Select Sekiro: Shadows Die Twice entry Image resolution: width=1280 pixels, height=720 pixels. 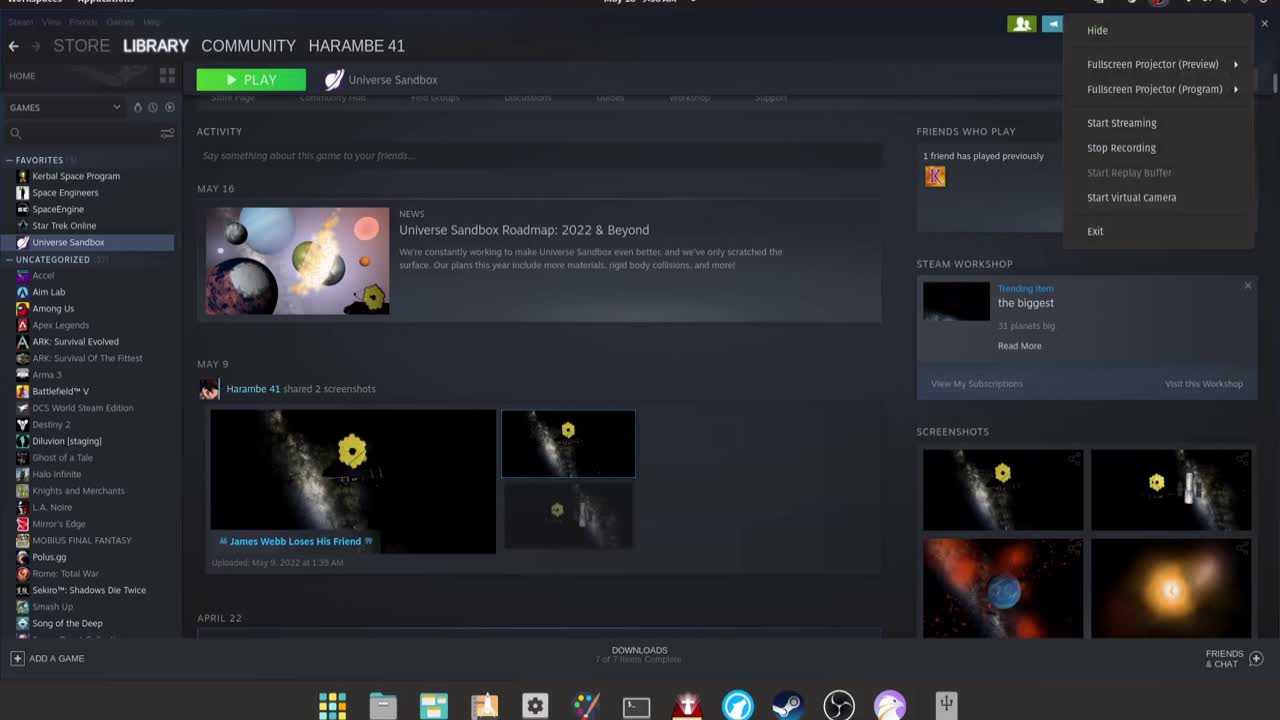click(89, 590)
